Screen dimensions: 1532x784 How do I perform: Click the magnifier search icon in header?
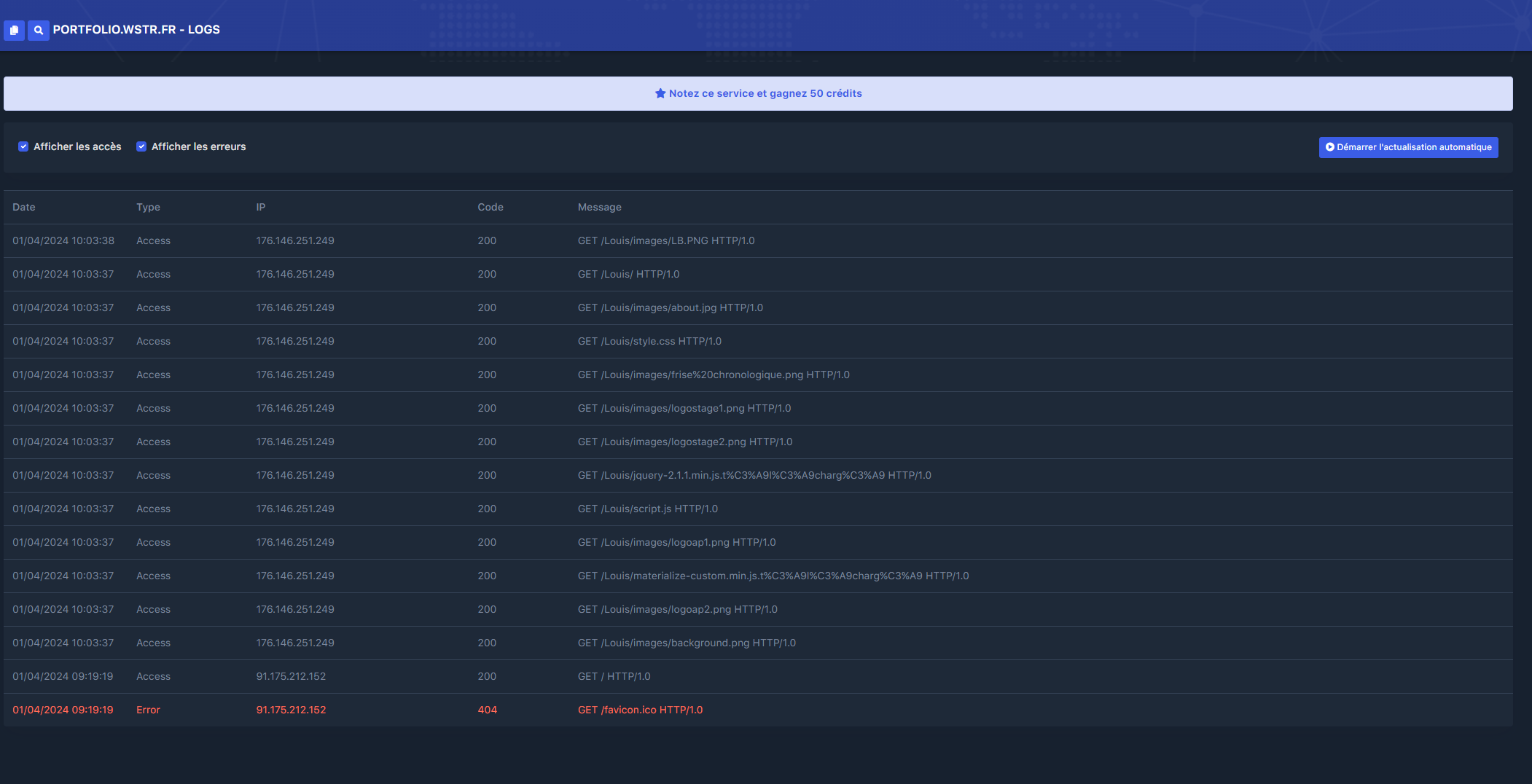pyautogui.click(x=38, y=30)
